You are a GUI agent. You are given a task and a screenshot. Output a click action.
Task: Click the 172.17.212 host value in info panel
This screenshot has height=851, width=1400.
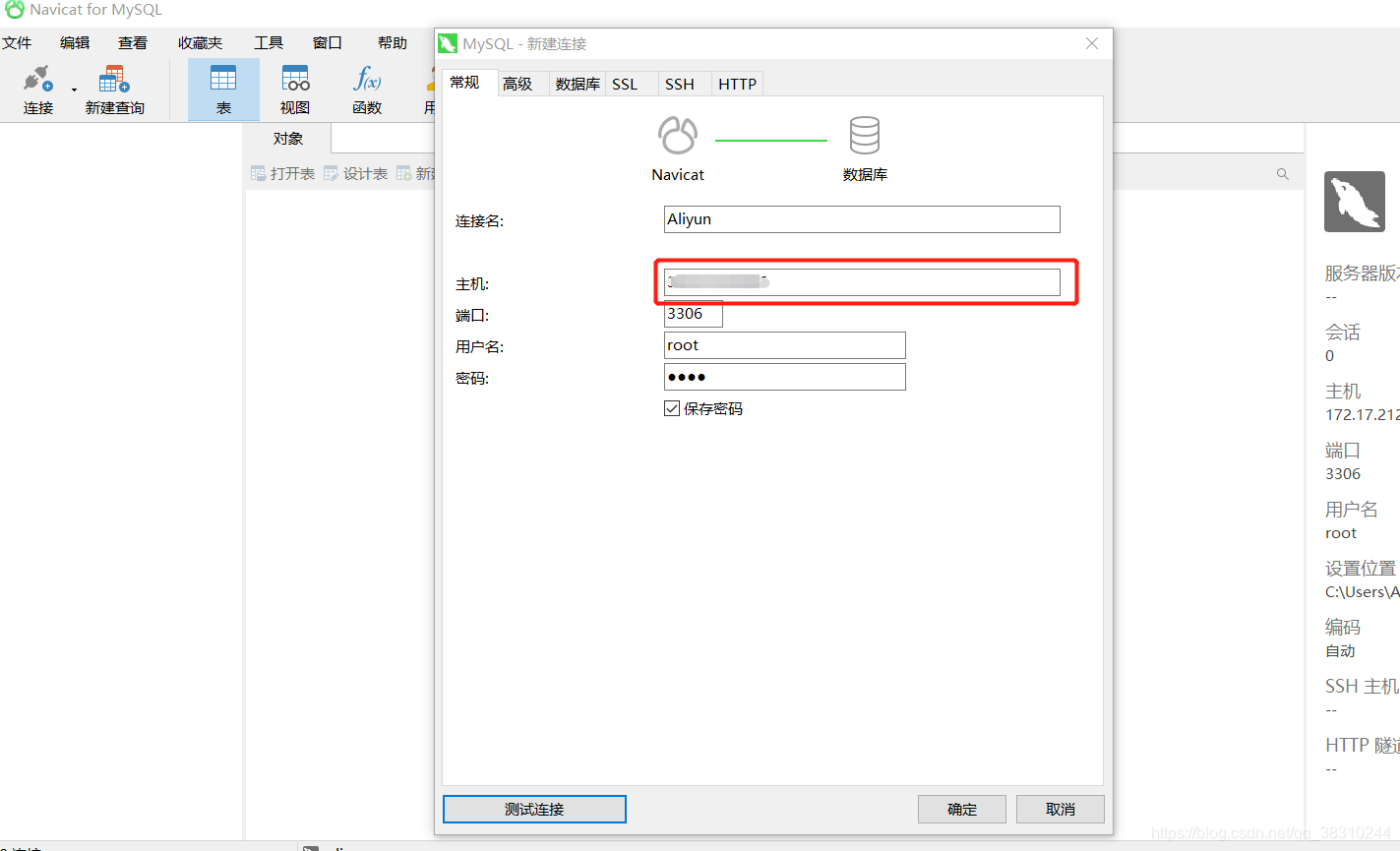(x=1362, y=415)
